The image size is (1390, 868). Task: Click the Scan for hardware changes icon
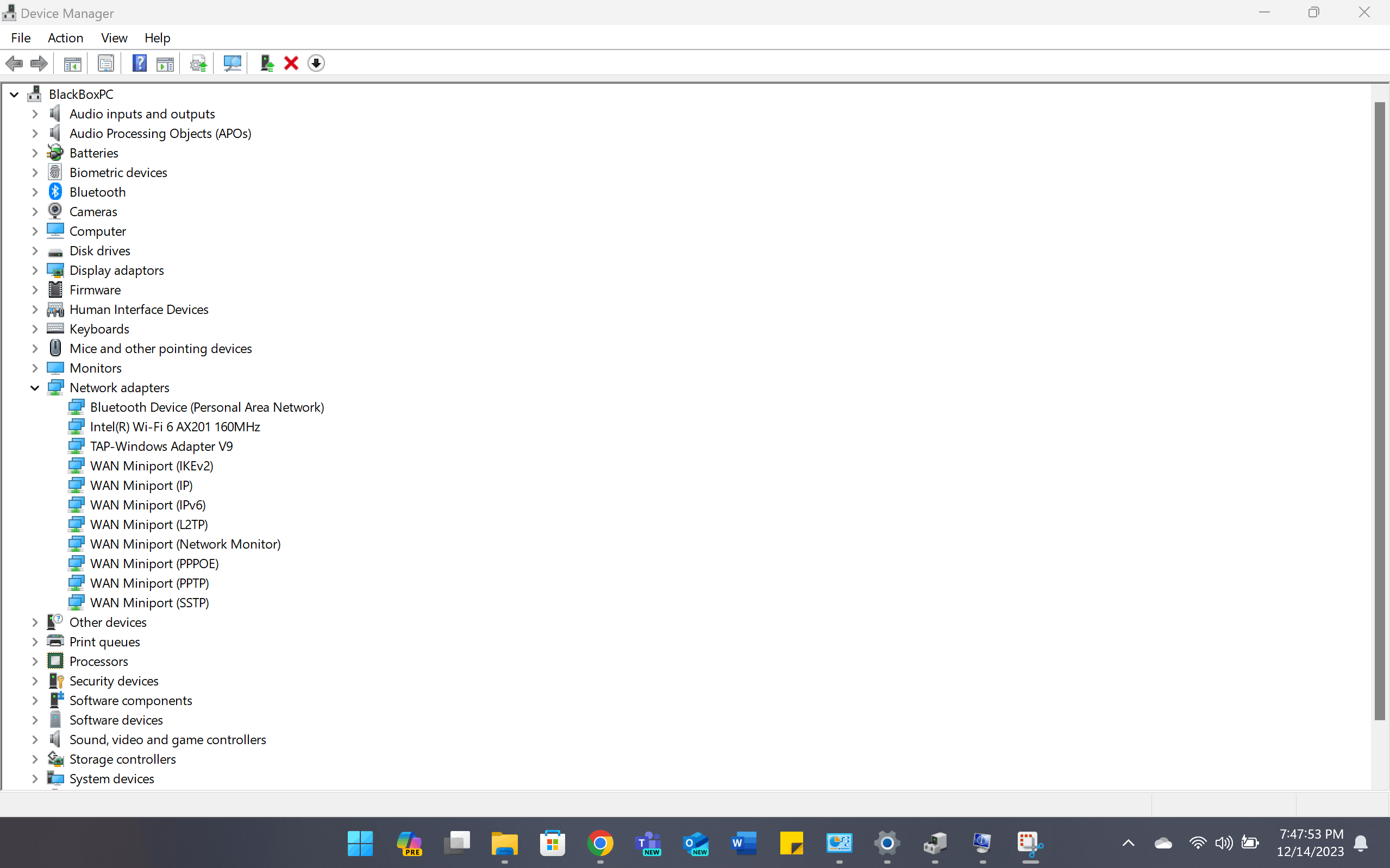(232, 63)
